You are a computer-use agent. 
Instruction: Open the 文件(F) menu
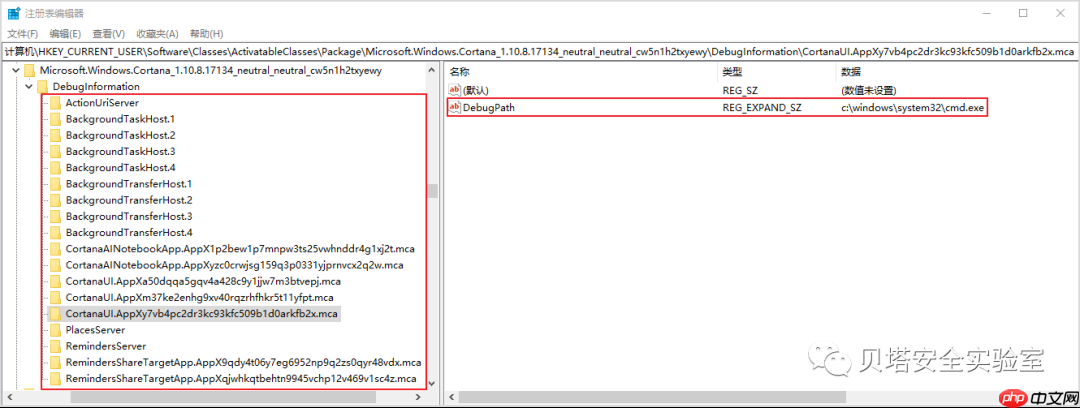[22, 34]
